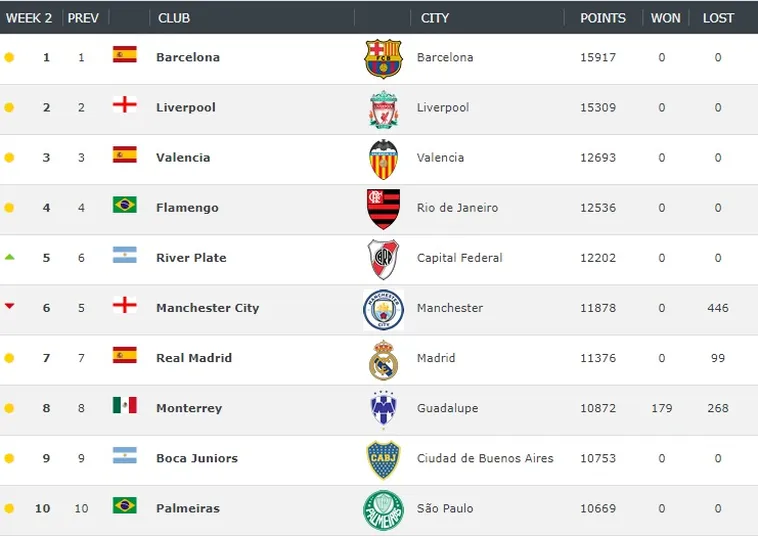
Task: Select the Palmeiras club name link
Action: [187, 508]
